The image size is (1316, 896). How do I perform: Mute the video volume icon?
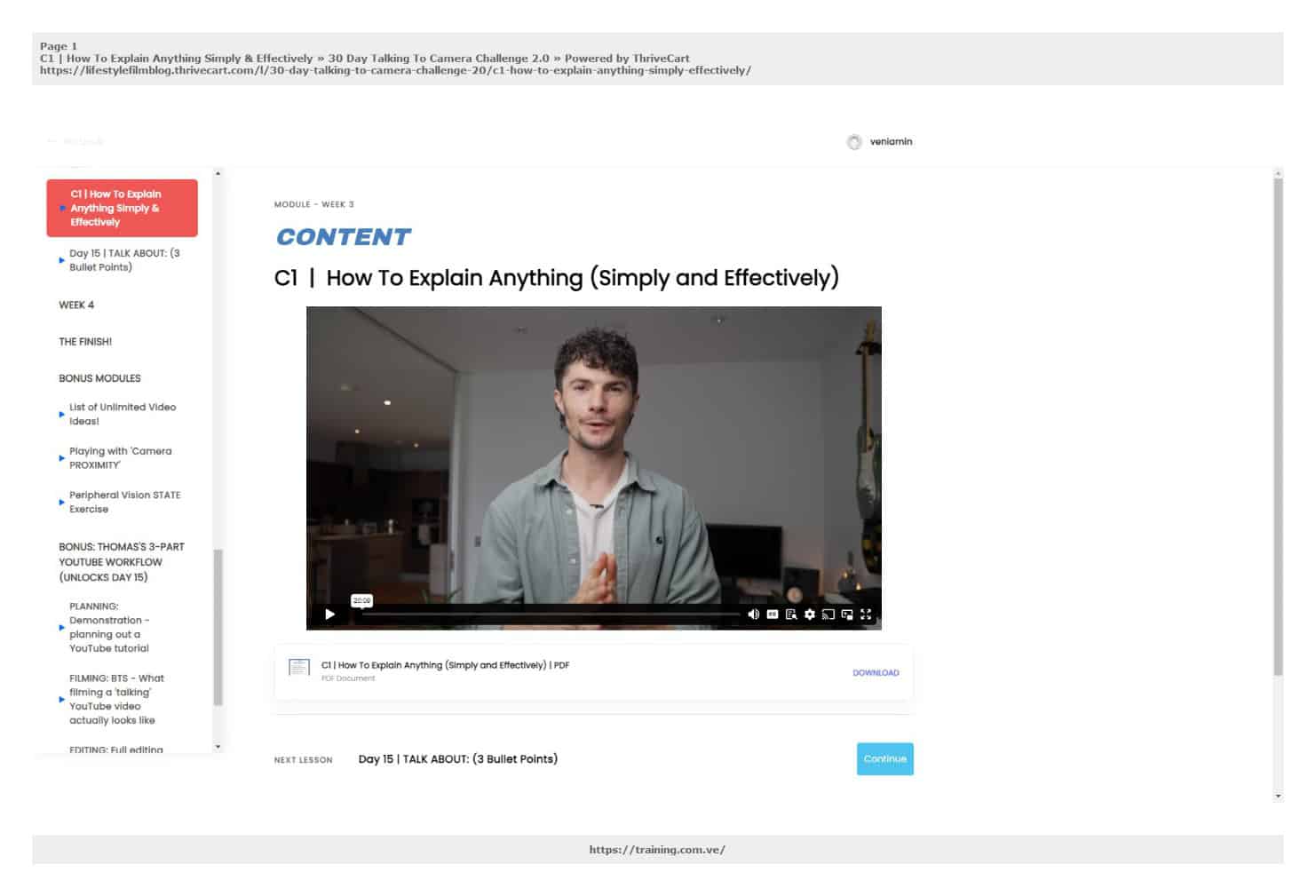[753, 615]
